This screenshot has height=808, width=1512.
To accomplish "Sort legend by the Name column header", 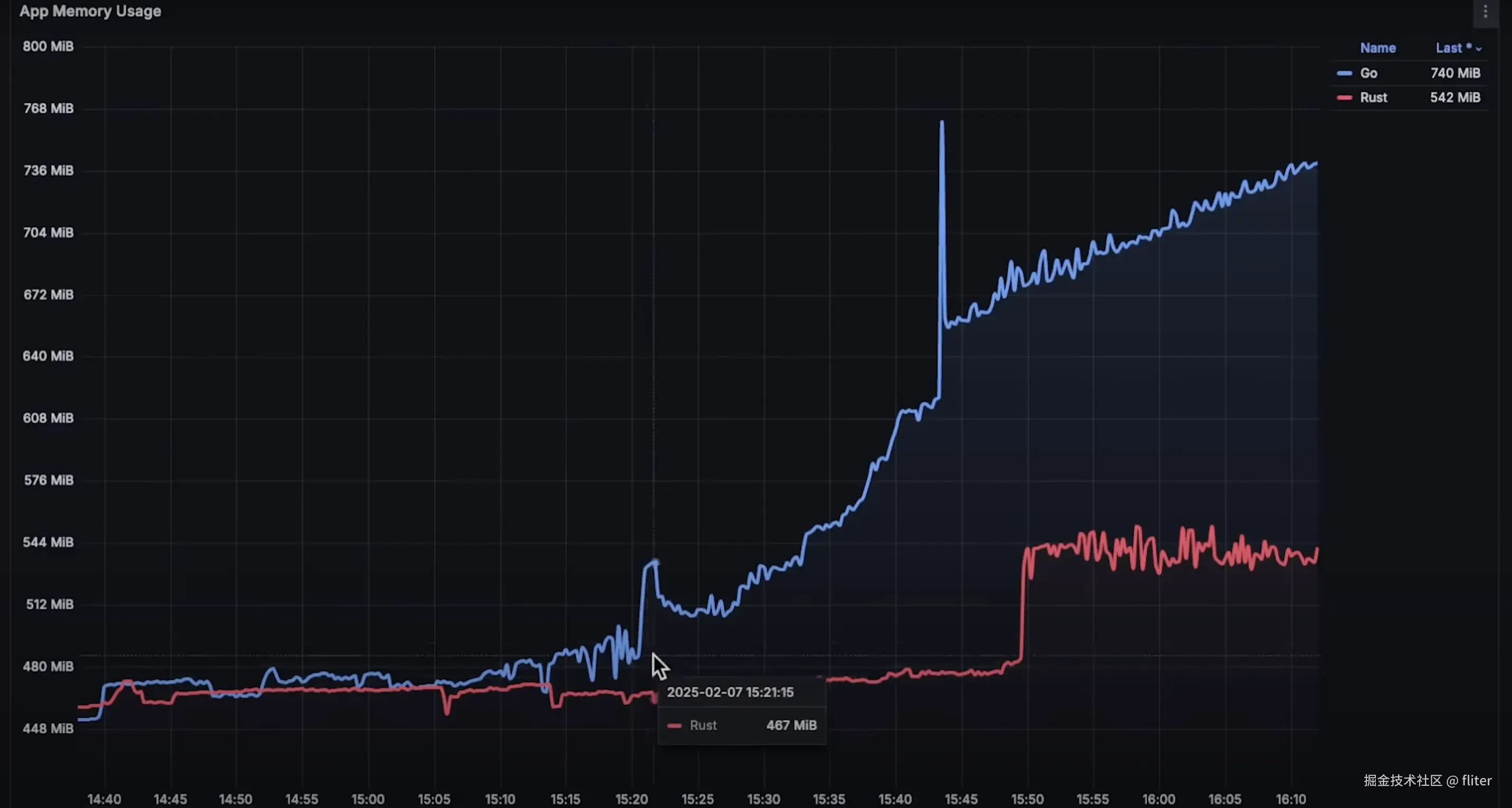I will click(1377, 48).
